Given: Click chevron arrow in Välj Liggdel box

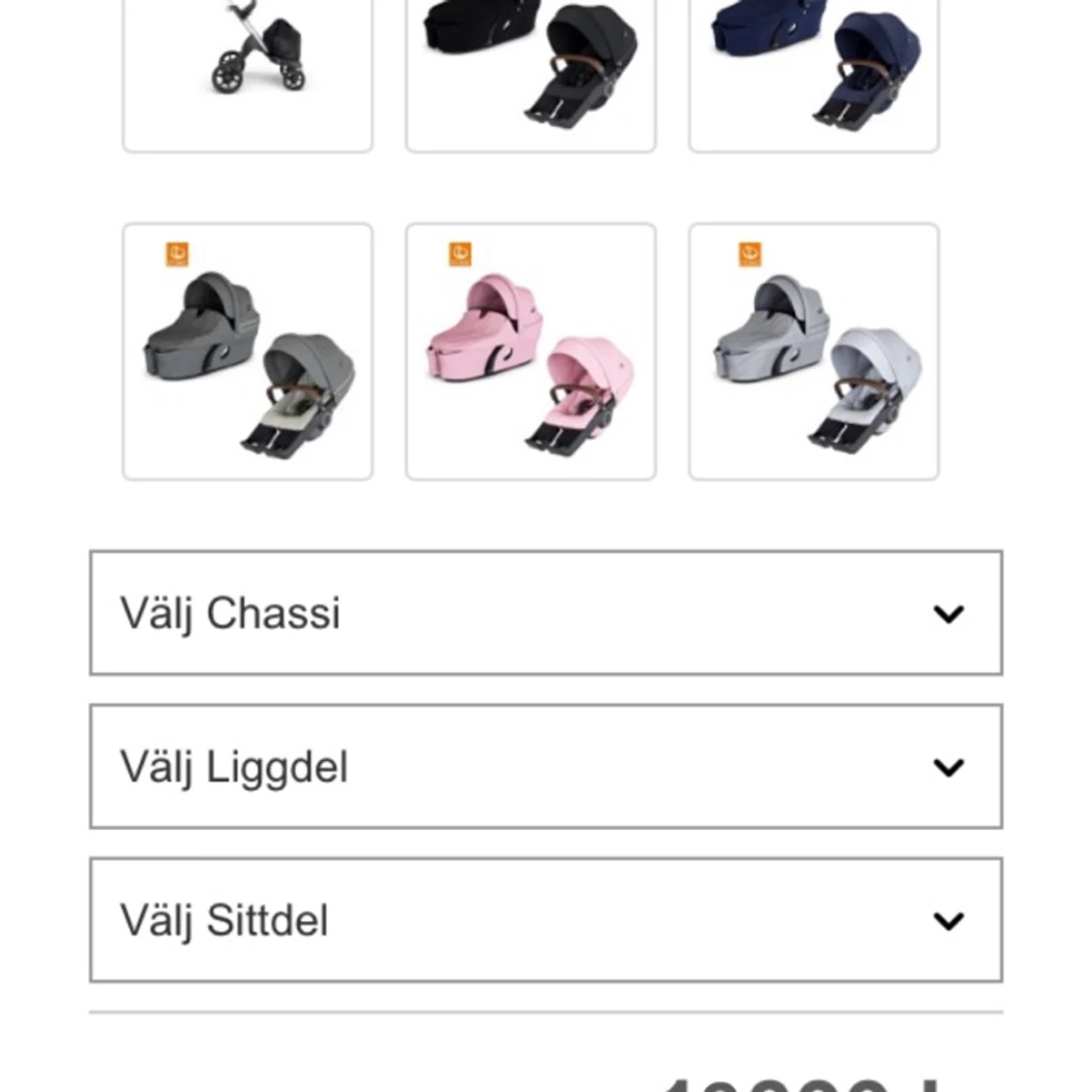Looking at the screenshot, I should tap(948, 768).
